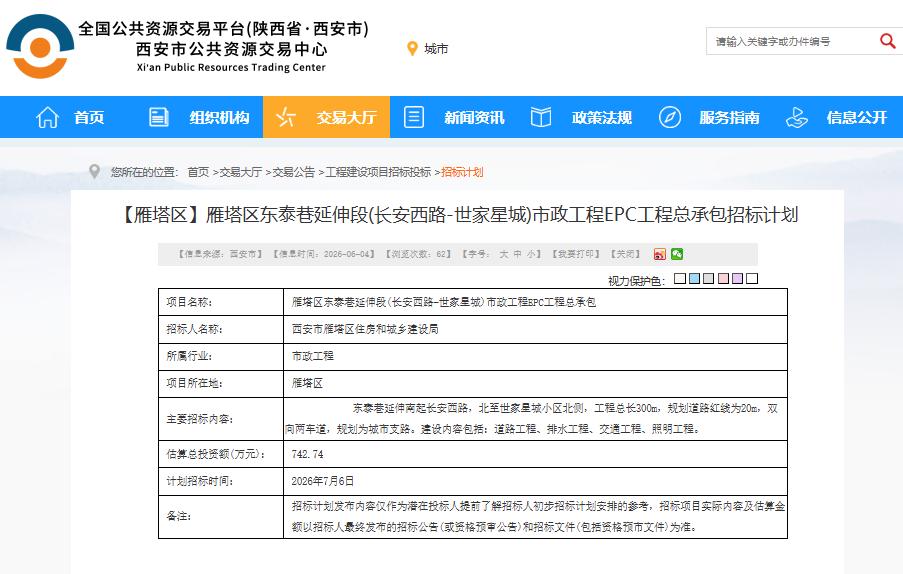Click the 项目名称 value cell text

click(443, 302)
